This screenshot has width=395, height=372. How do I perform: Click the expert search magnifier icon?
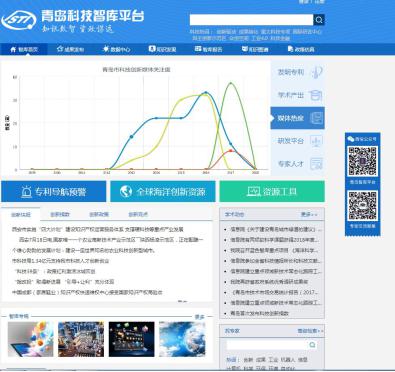(x=312, y=345)
